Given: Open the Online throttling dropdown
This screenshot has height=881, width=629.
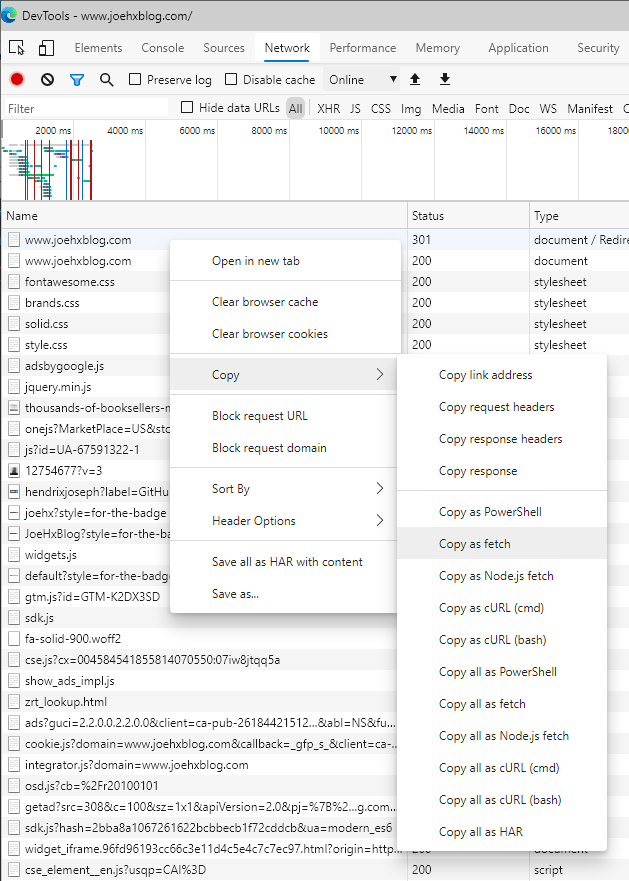Looking at the screenshot, I should tap(363, 80).
